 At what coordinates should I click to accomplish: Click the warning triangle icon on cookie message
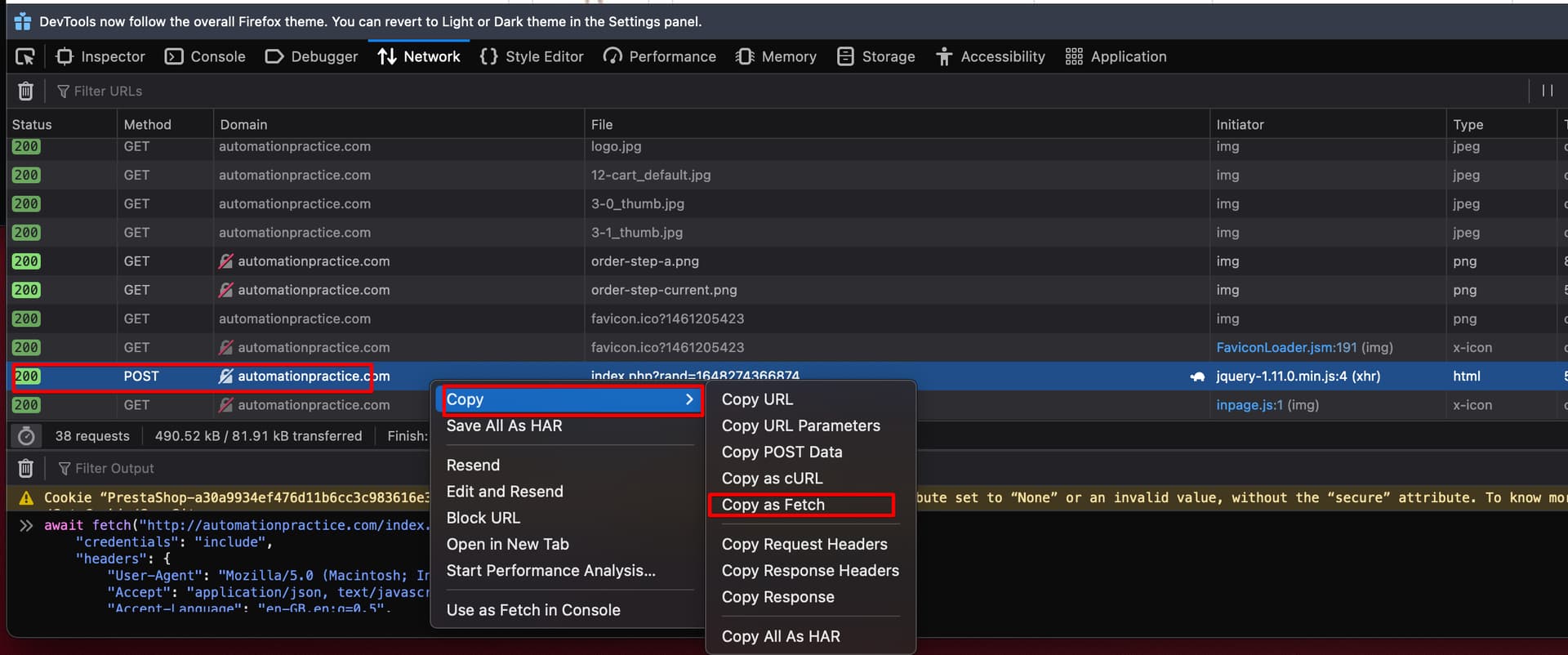[x=26, y=497]
